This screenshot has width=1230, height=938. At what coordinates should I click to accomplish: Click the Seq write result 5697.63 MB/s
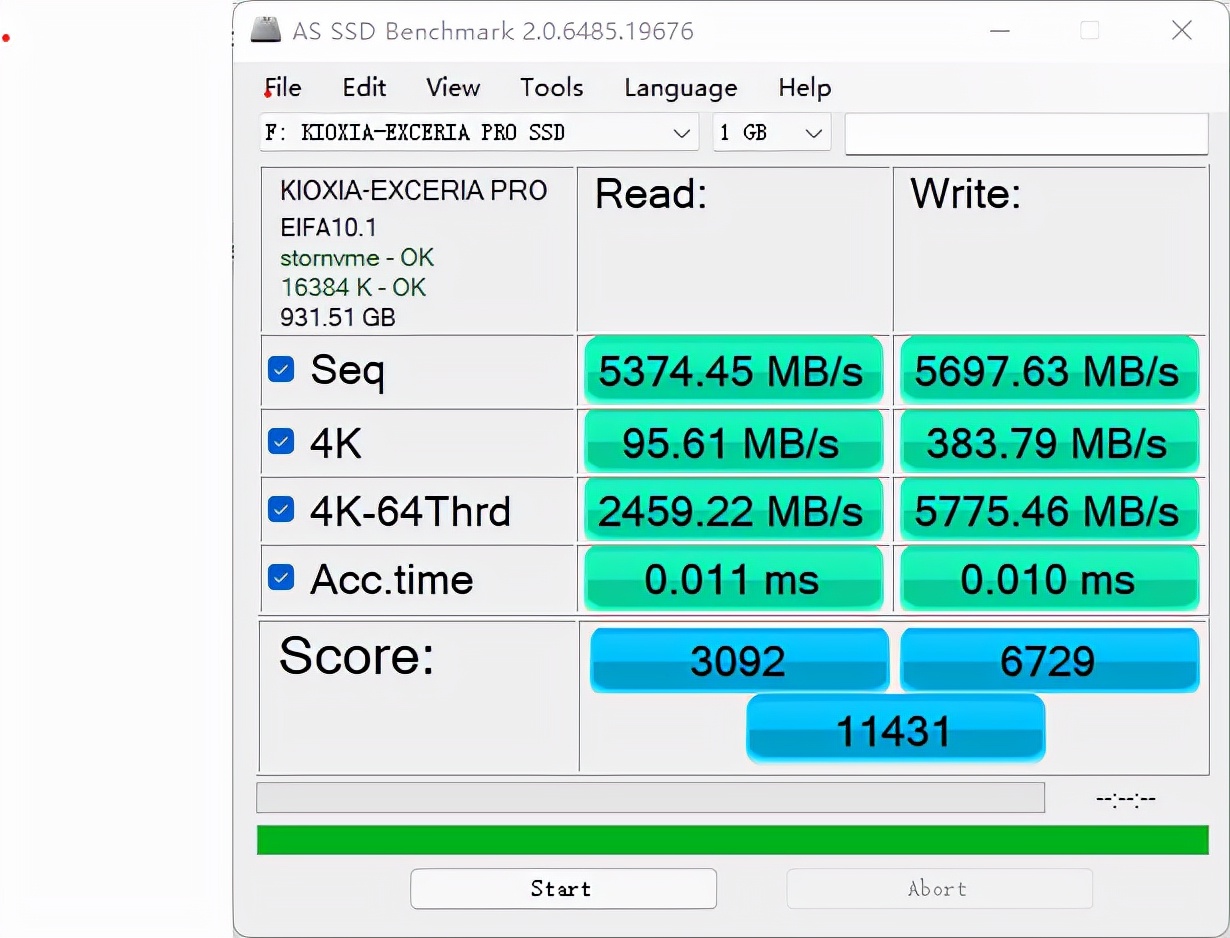point(1048,371)
